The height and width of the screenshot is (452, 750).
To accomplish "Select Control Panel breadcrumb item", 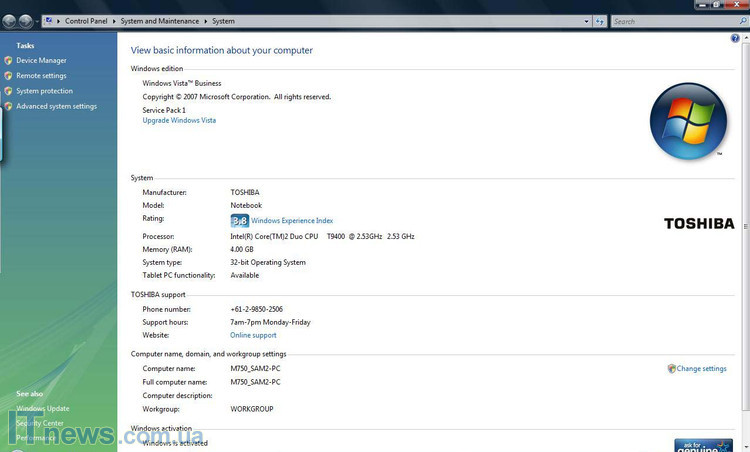I will tap(86, 20).
